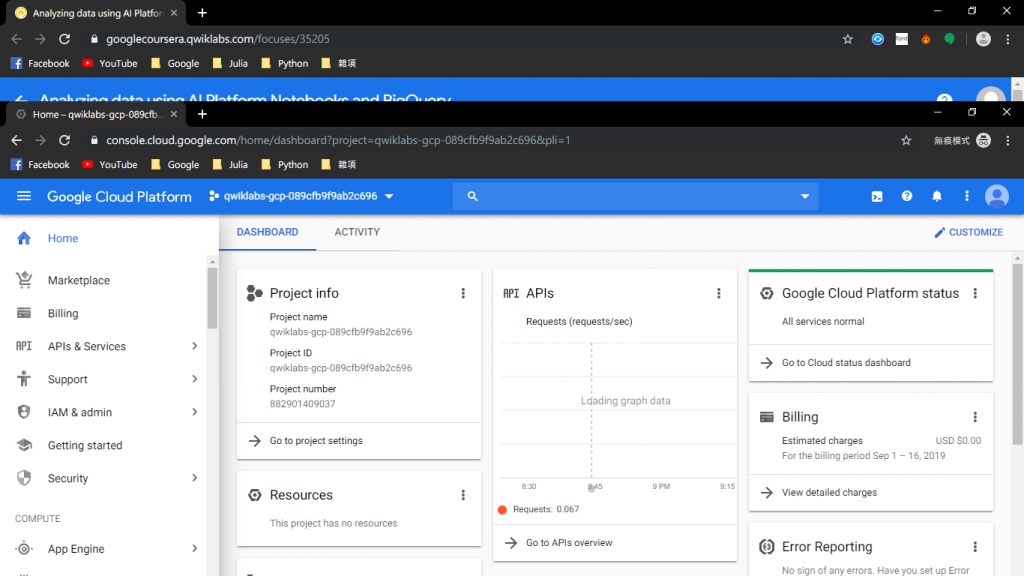Reload the Cloud console page
The height and width of the screenshot is (576, 1024).
[64, 140]
